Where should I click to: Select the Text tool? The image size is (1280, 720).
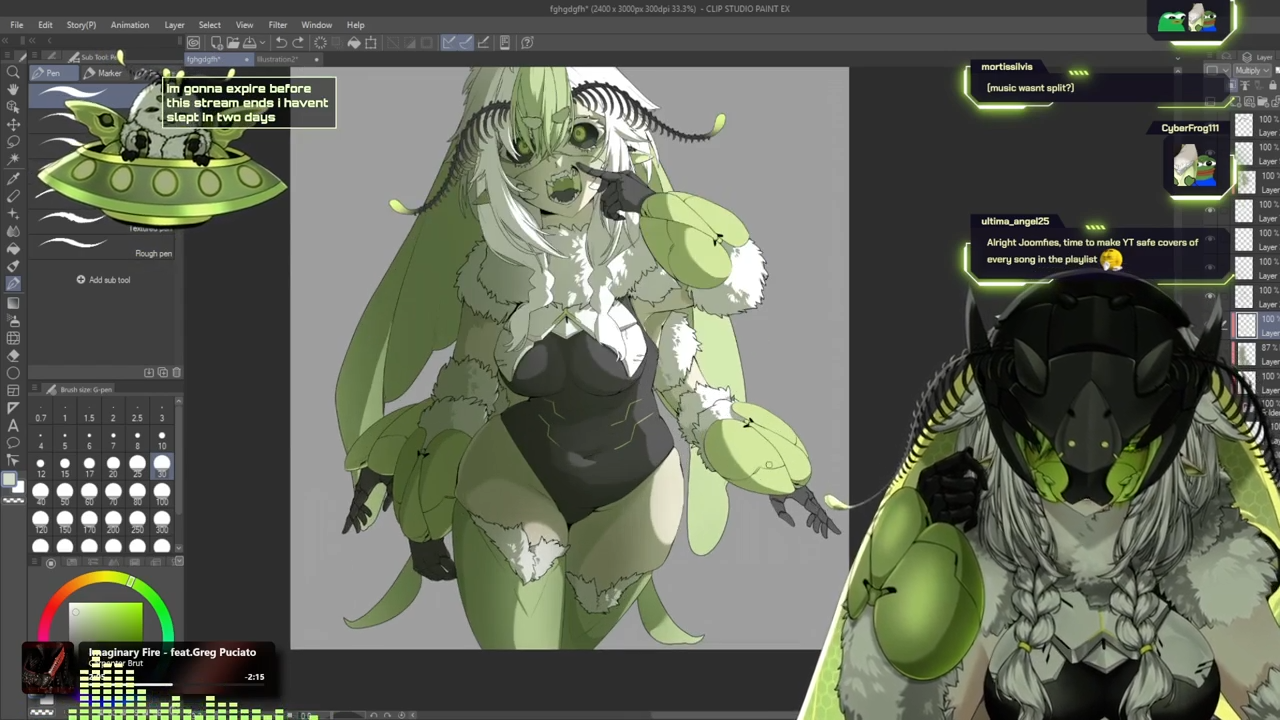[13, 425]
